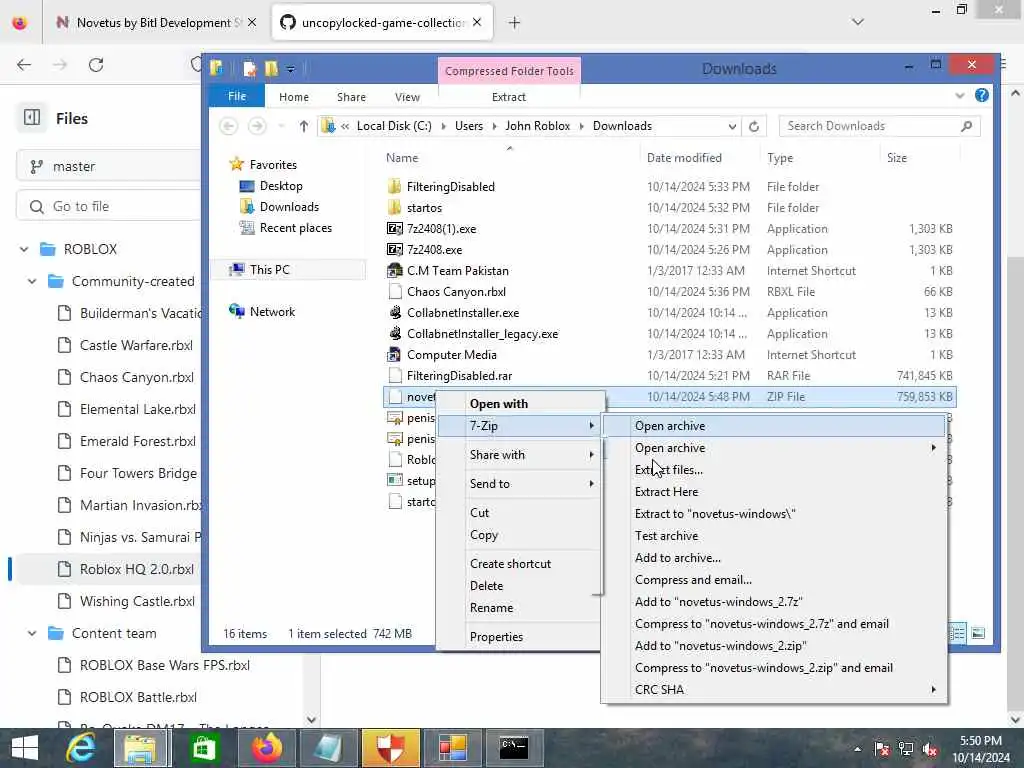Switch to the Home ribbon tab
1024x768 pixels.
coord(294,97)
